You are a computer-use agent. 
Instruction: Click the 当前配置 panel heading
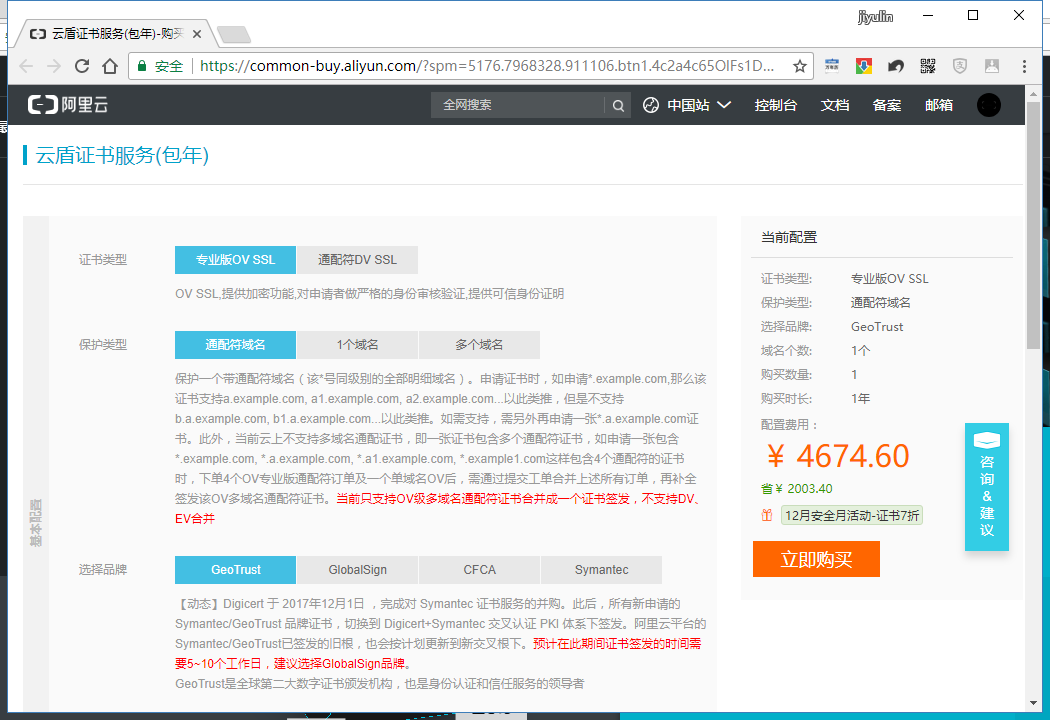coord(789,237)
